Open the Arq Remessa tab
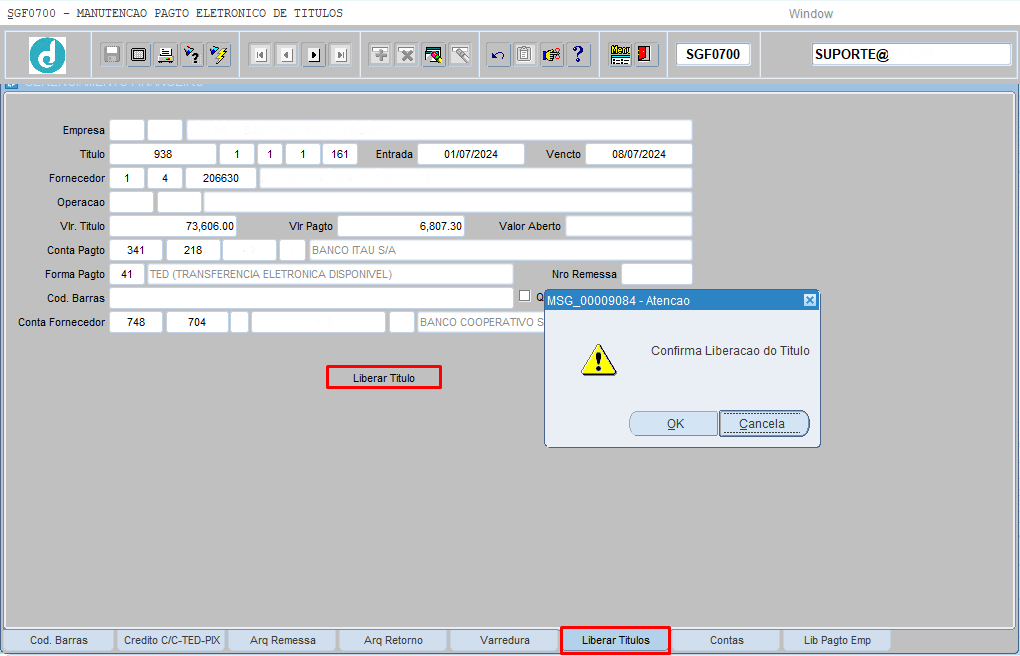 pos(283,640)
